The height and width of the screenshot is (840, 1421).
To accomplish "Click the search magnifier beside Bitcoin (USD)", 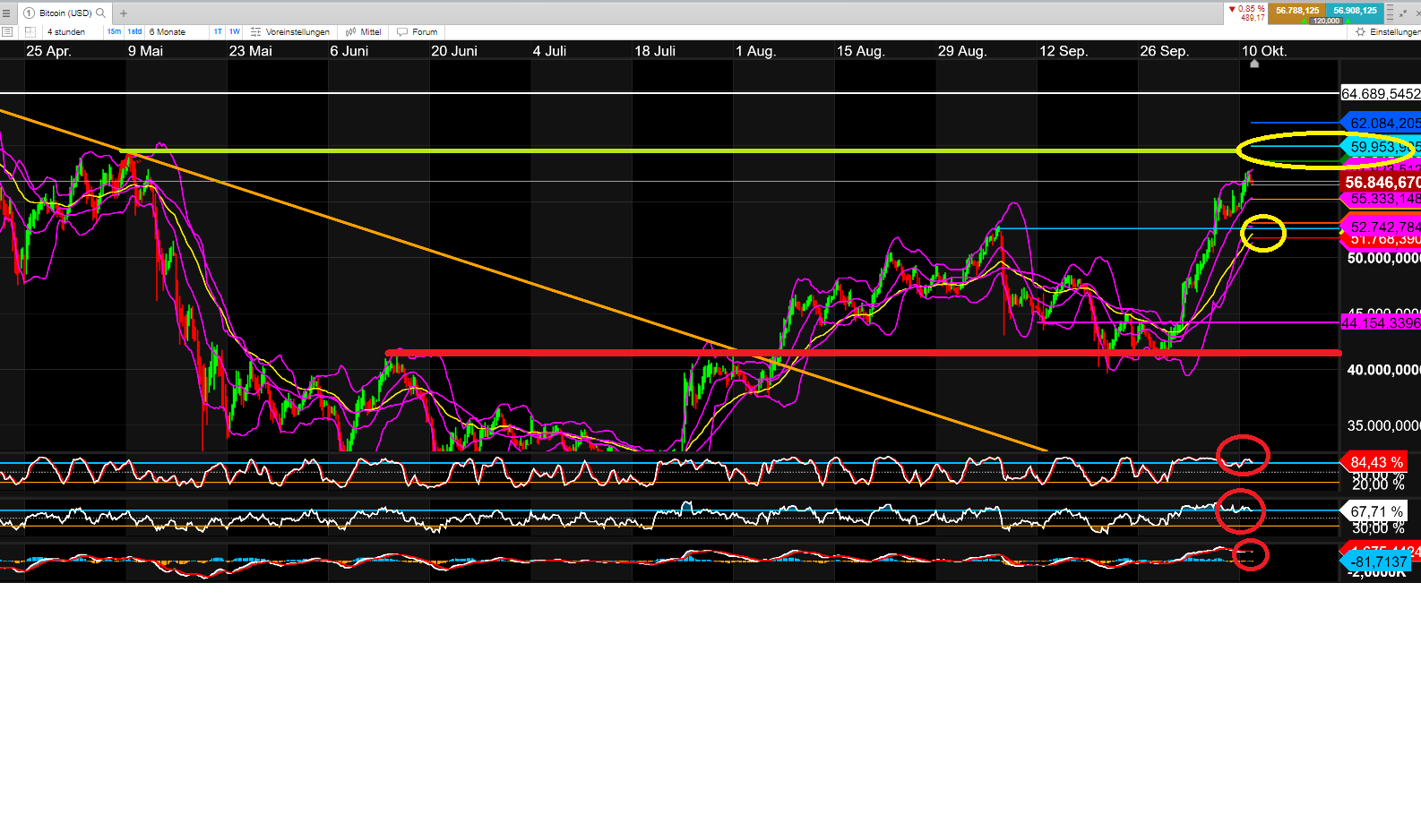I will click(100, 13).
